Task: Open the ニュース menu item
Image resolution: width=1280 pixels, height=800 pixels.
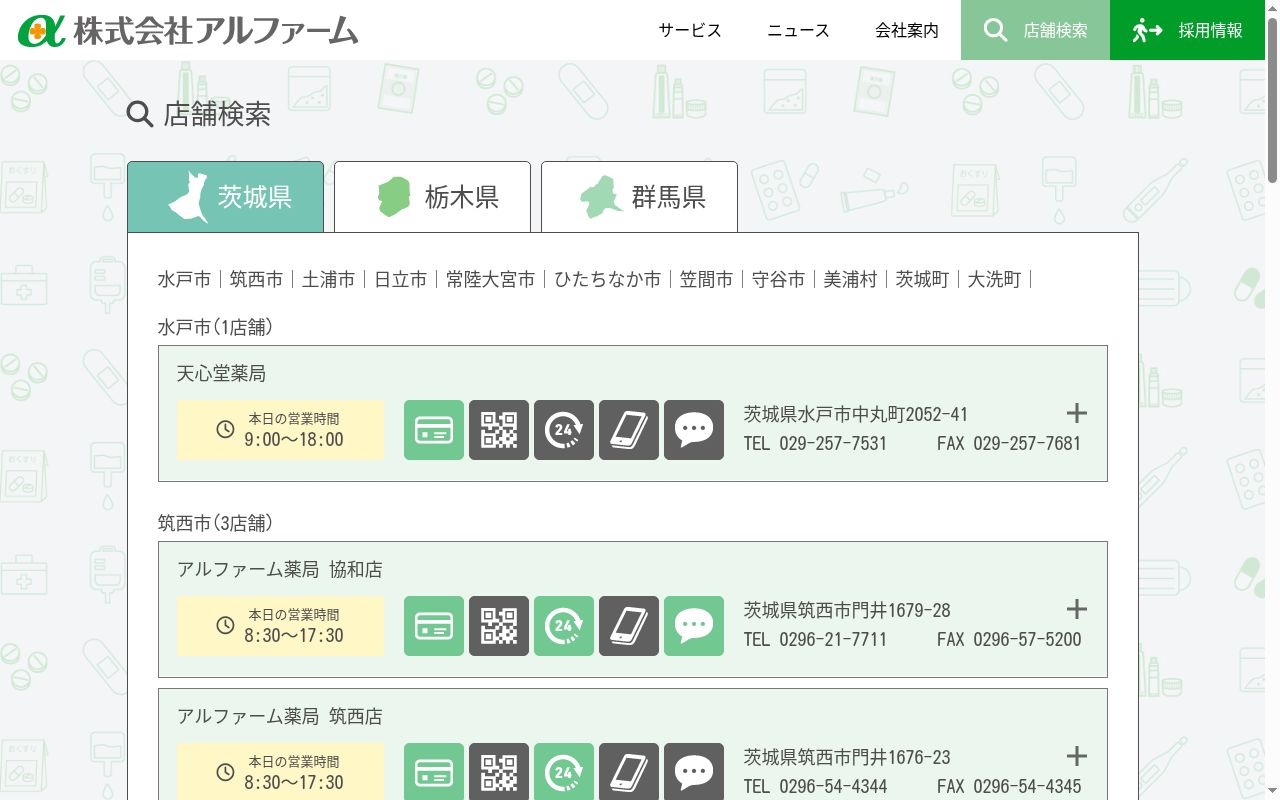Action: point(798,30)
